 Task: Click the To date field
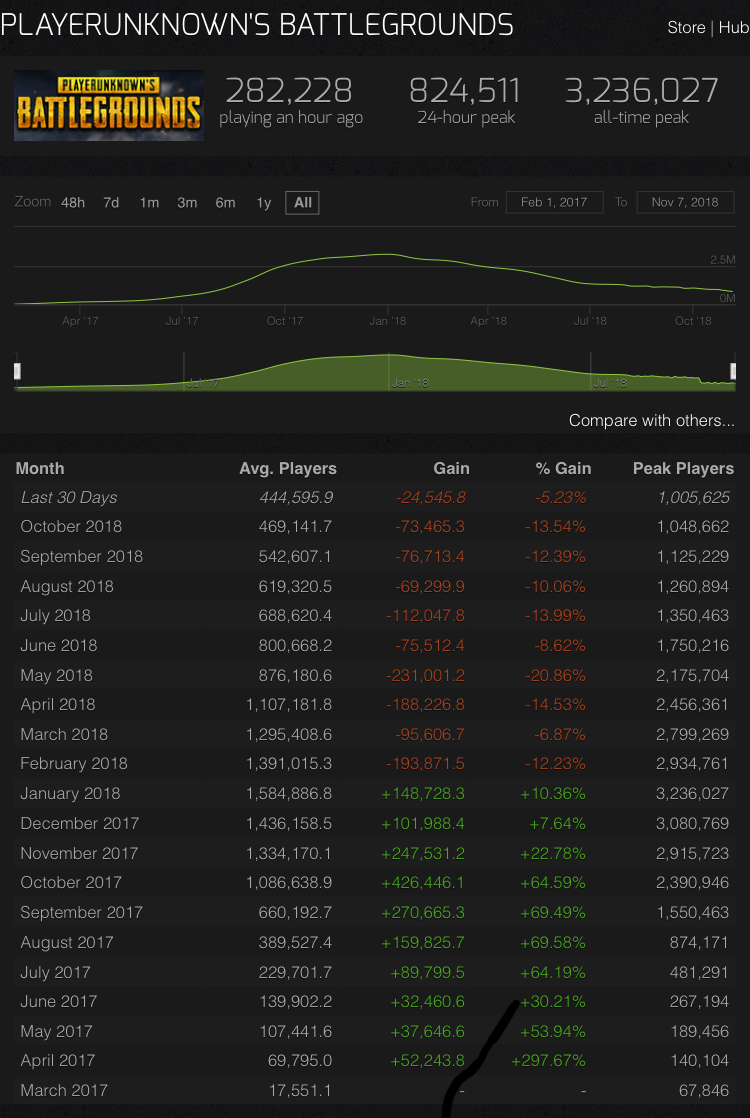(x=685, y=202)
